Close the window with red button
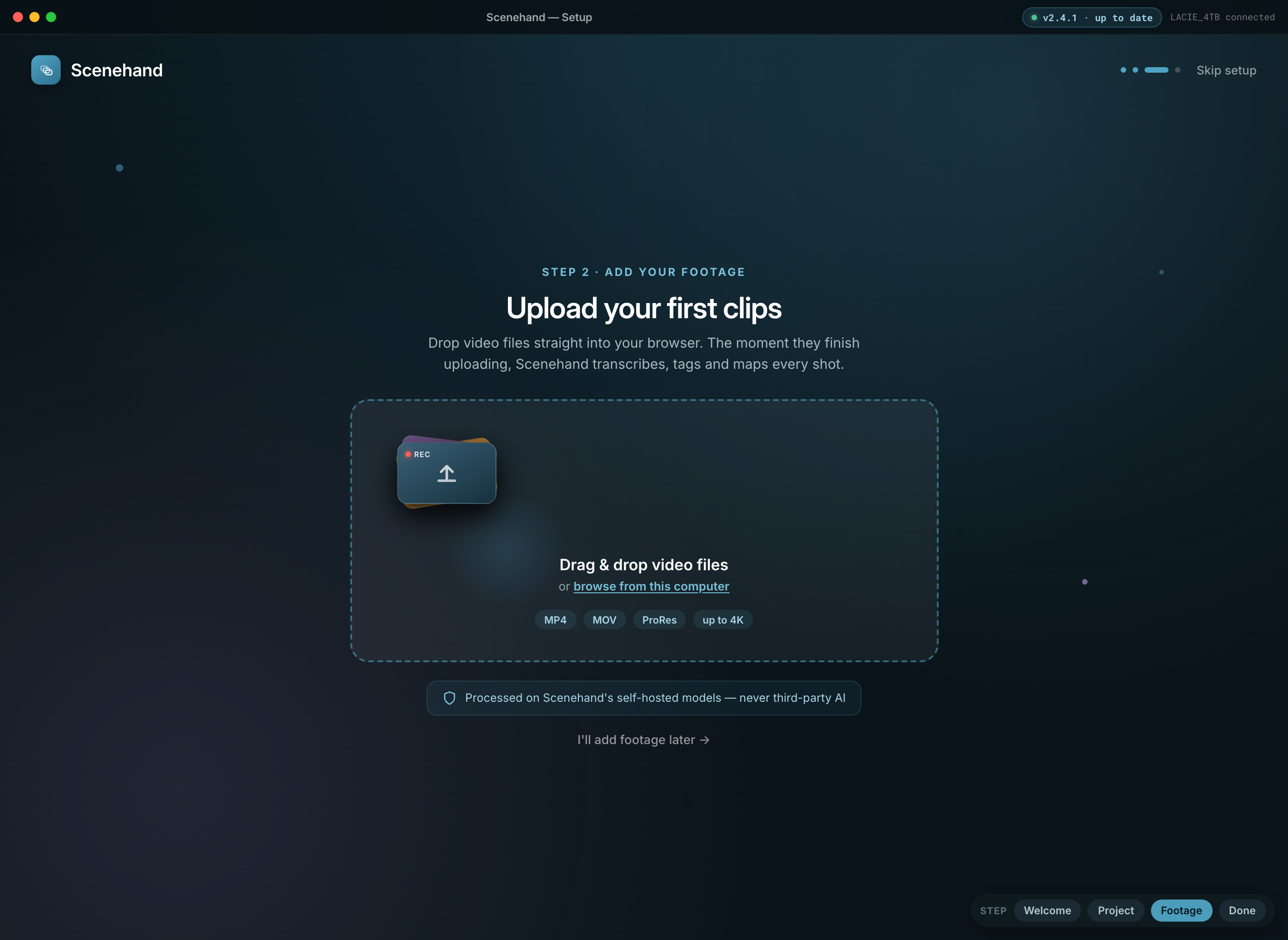Viewport: 1288px width, 940px height. pyautogui.click(x=17, y=17)
